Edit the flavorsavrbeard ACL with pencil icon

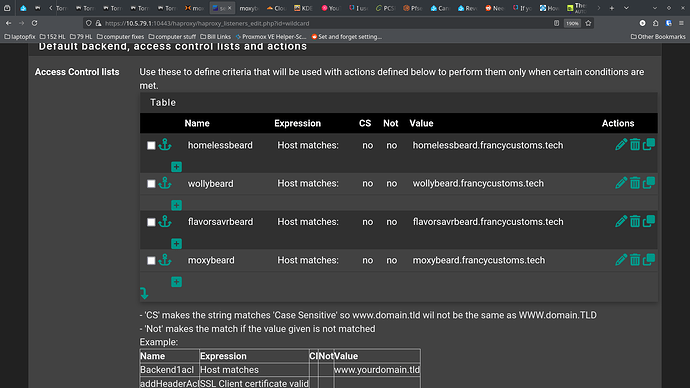click(x=621, y=221)
